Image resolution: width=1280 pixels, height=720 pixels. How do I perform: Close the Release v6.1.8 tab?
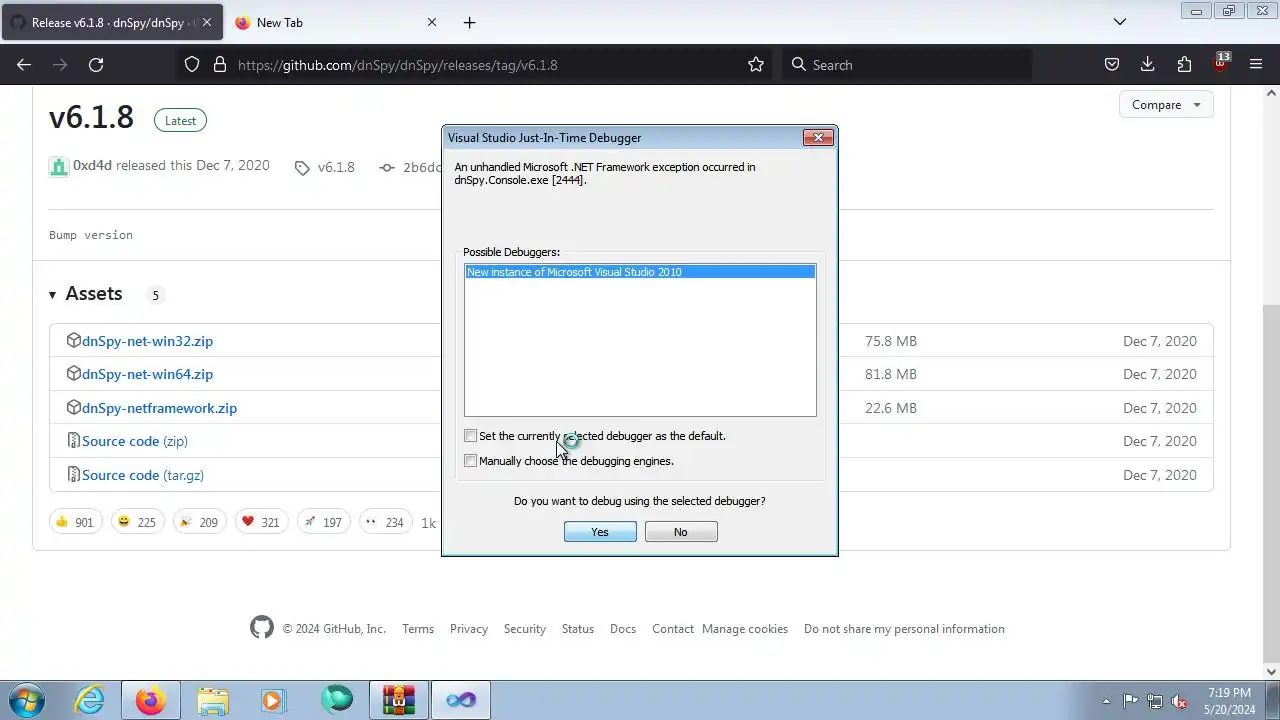tap(207, 22)
